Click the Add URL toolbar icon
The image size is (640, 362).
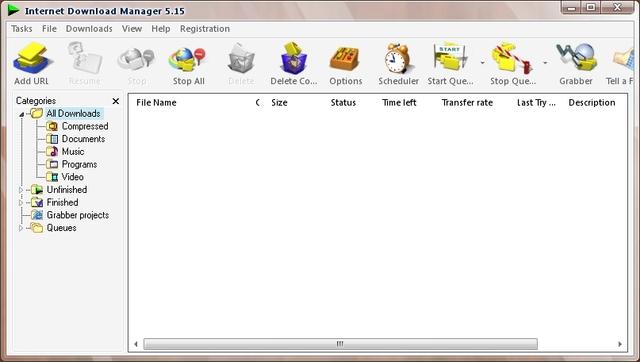pyautogui.click(x=32, y=58)
